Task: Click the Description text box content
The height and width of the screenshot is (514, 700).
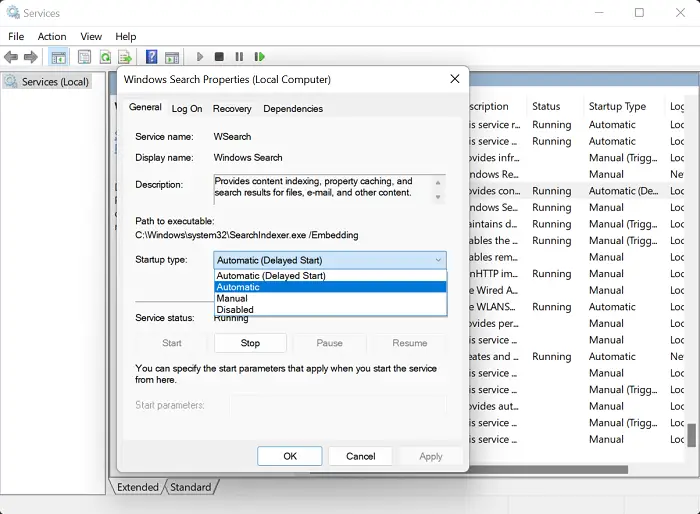Action: (x=323, y=187)
